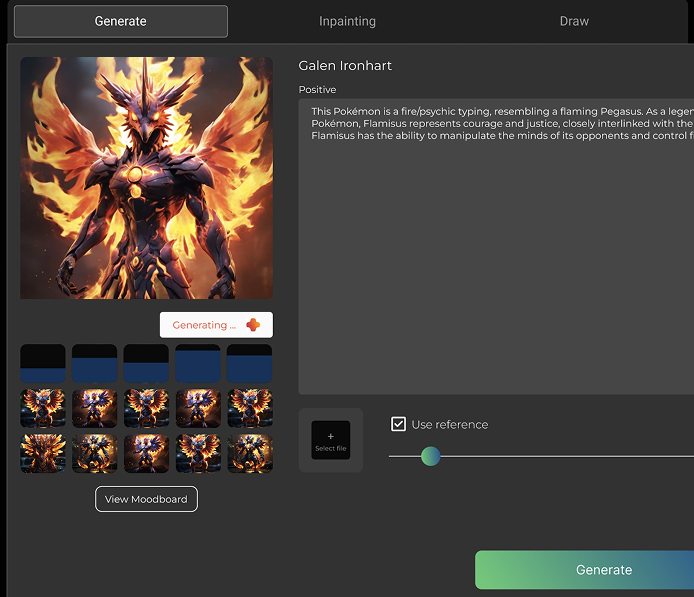This screenshot has width=694, height=597.
Task: Select fourth creature thumbnail in middle row
Action: pyautogui.click(x=198, y=408)
